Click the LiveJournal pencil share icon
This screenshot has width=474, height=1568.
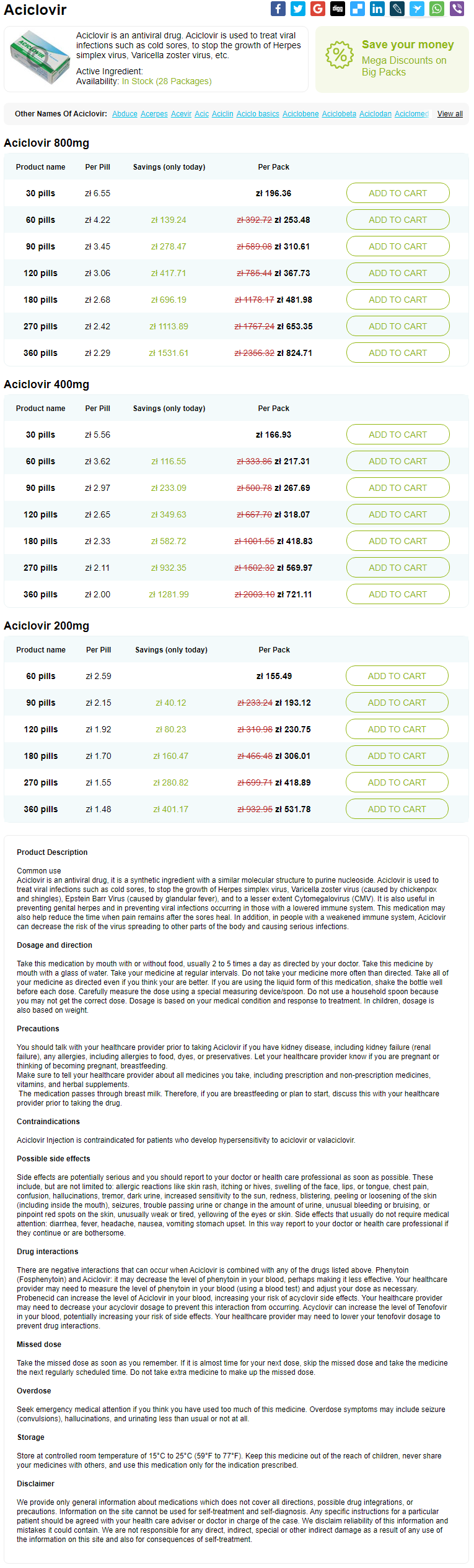click(397, 9)
